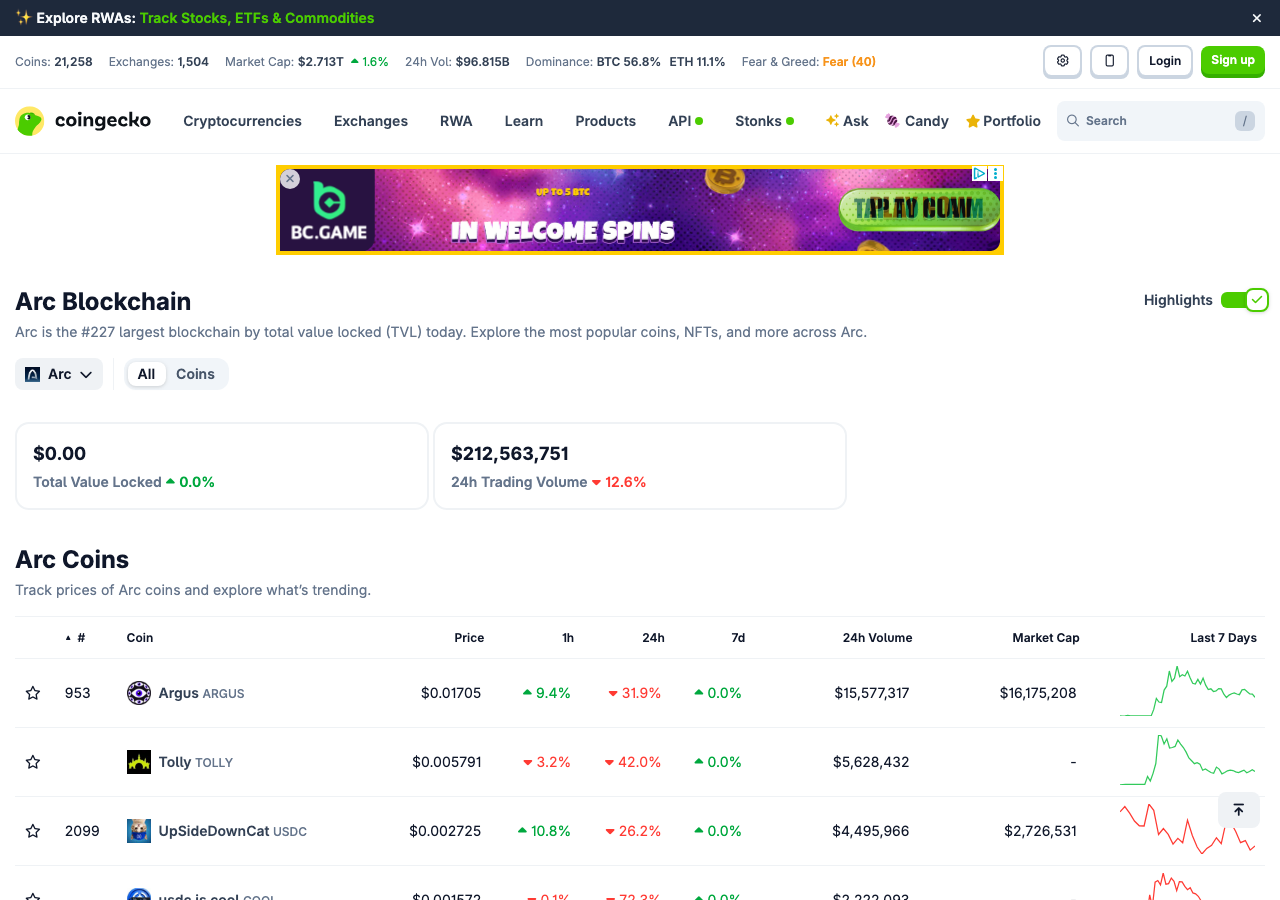Click the Argus coin logo

(x=139, y=693)
